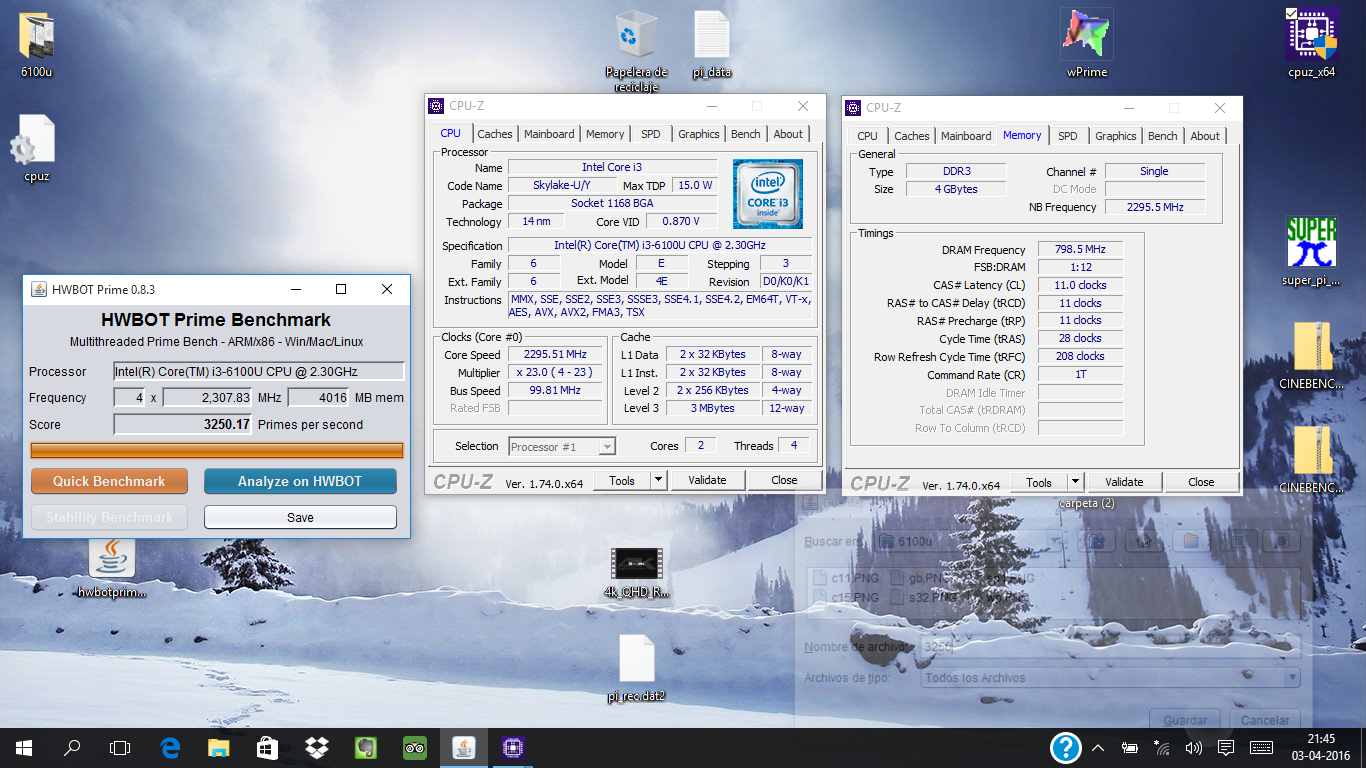Switch to Java HWBOT Prime taskbar item
The height and width of the screenshot is (768, 1366).
pos(463,747)
